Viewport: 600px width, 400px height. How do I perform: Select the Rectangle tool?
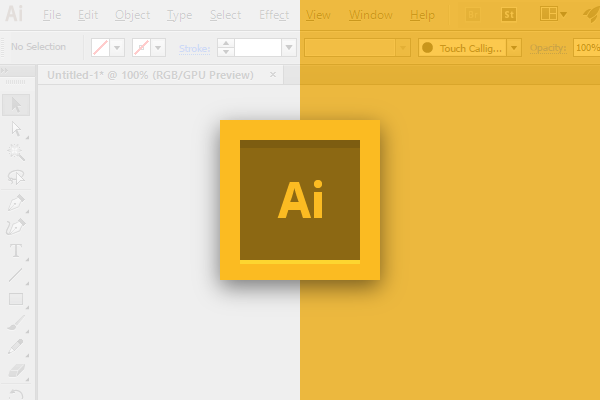(x=16, y=299)
